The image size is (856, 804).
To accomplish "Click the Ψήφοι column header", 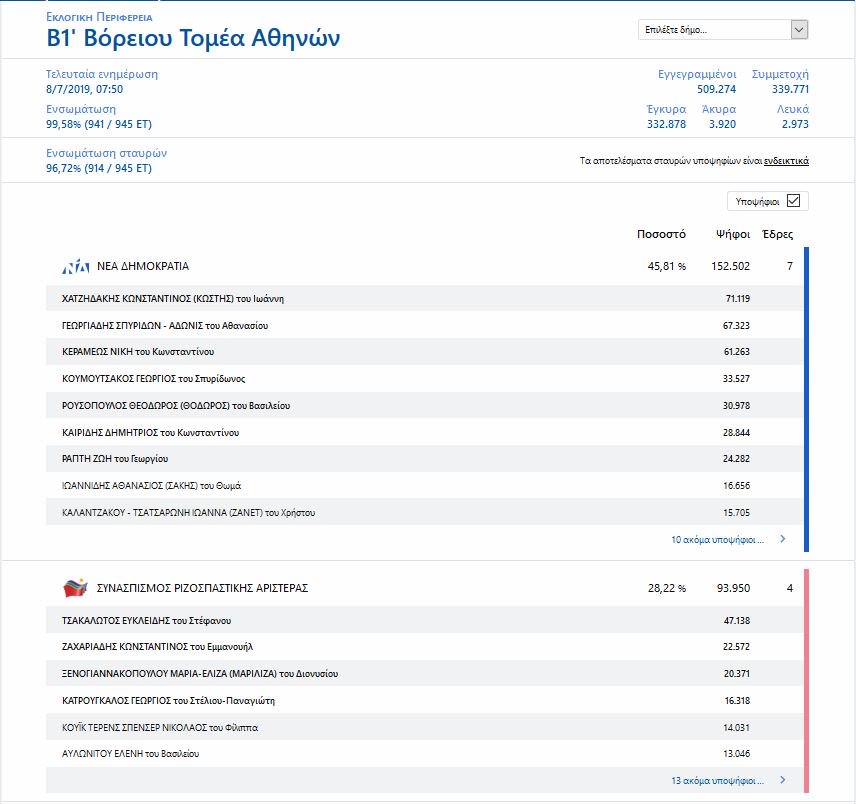I will coord(733,234).
